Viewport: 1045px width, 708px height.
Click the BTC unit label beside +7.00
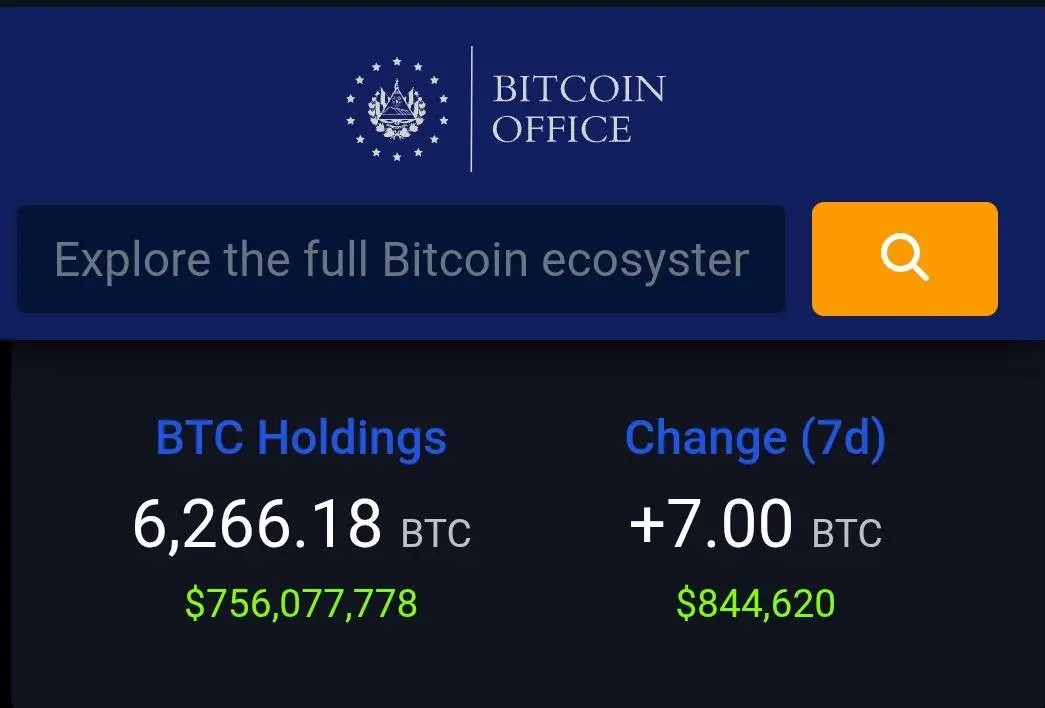point(847,533)
